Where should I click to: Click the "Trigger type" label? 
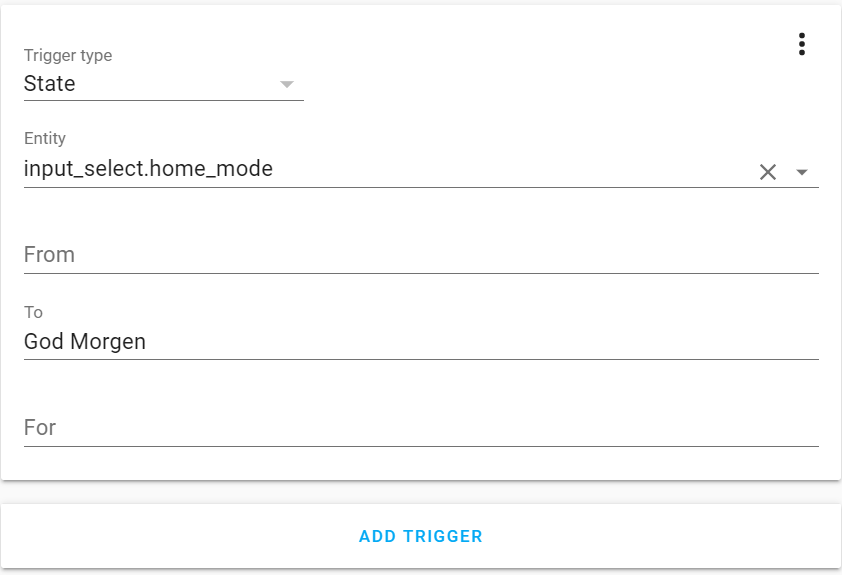(x=68, y=56)
